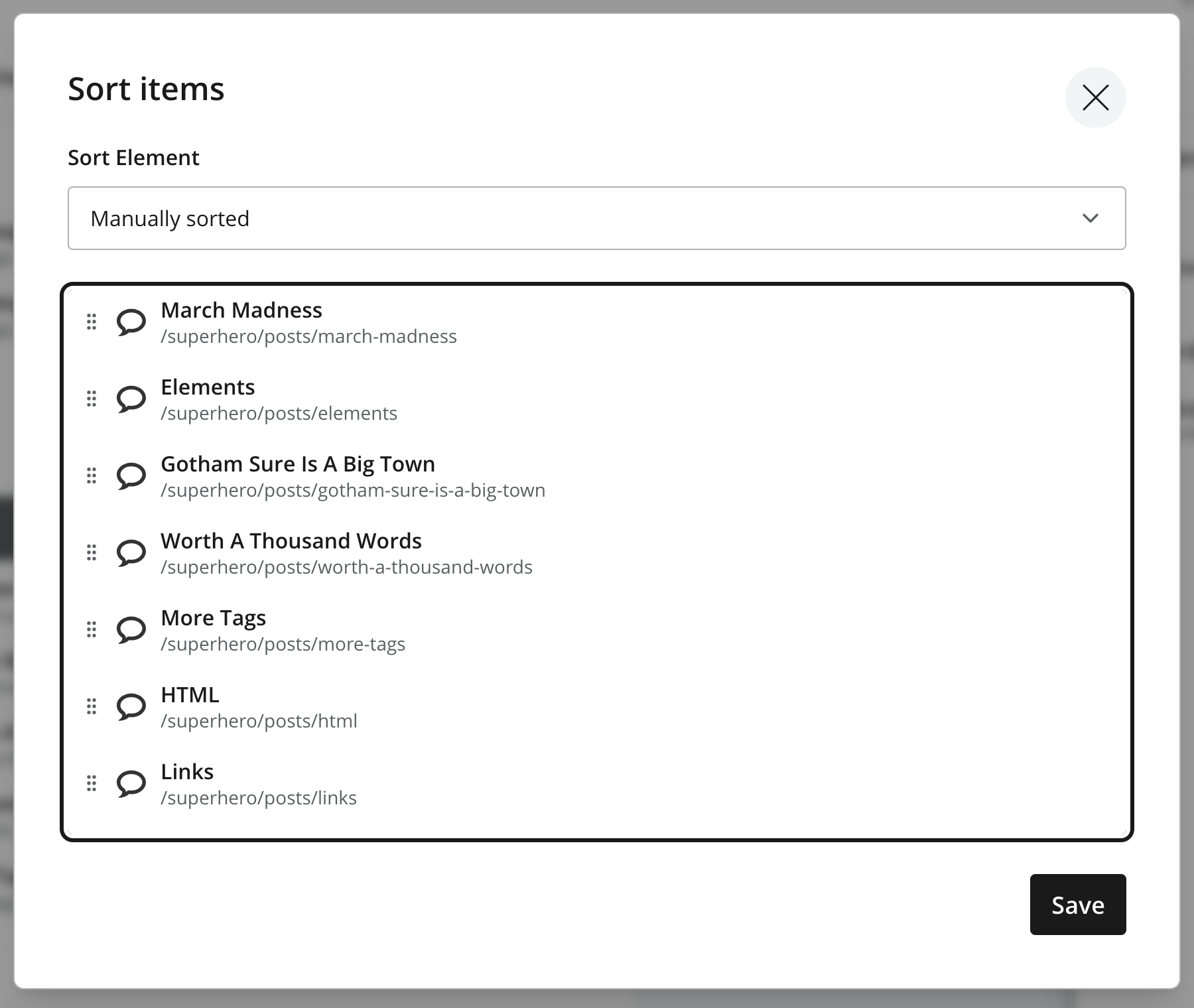Image resolution: width=1194 pixels, height=1008 pixels.
Task: Open the Manually sorted dropdown
Action: (x=597, y=218)
